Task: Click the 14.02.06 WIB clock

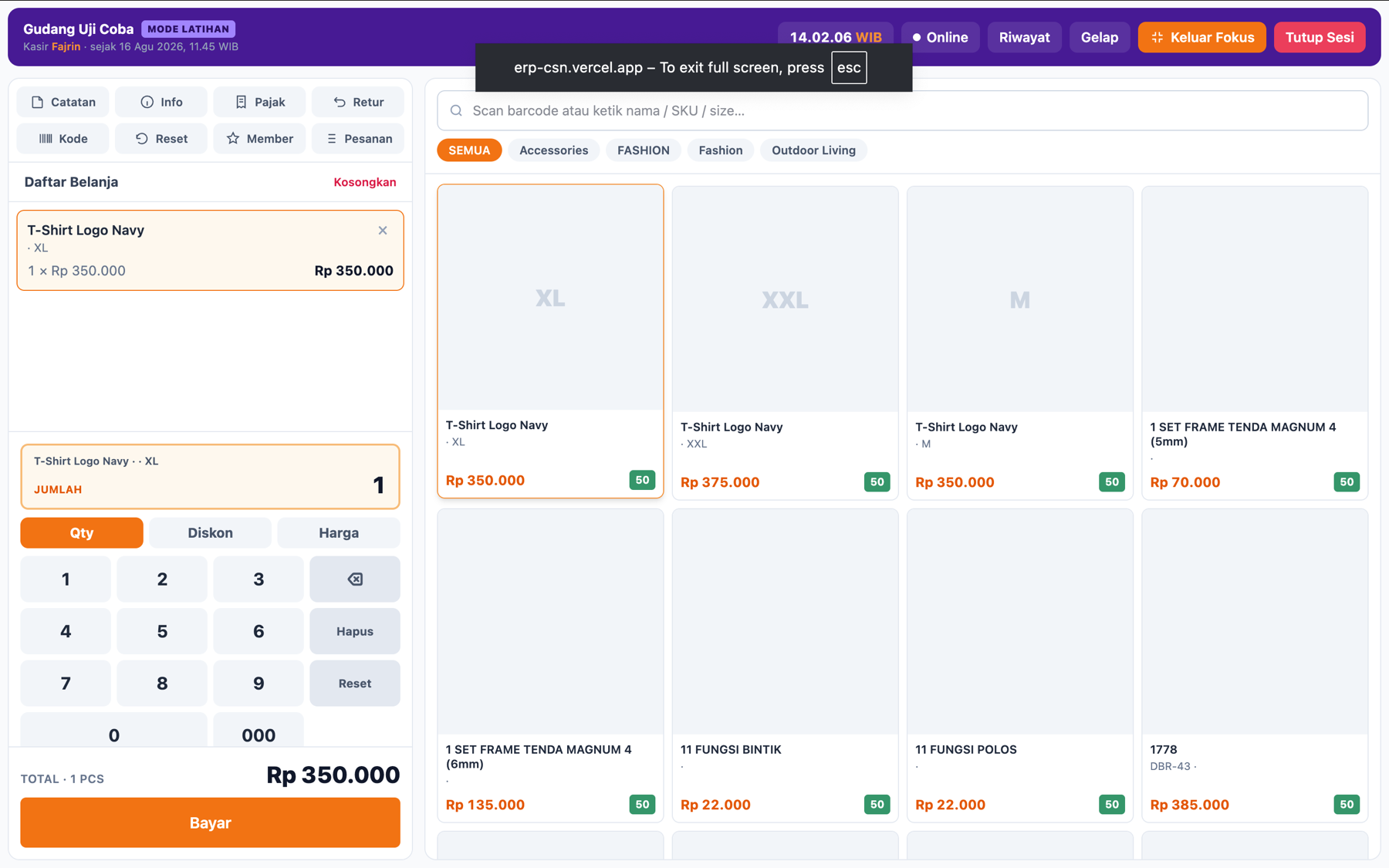Action: click(835, 37)
